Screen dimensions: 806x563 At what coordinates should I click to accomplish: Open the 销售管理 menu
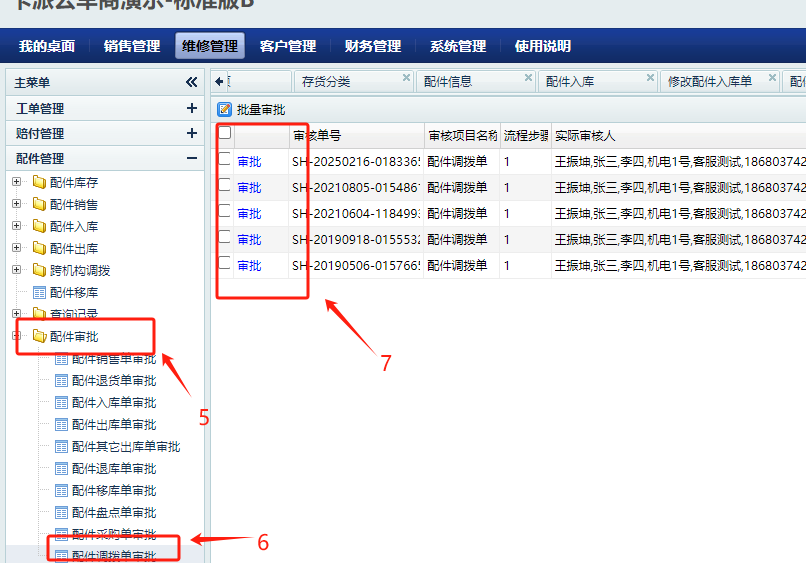coord(131,46)
